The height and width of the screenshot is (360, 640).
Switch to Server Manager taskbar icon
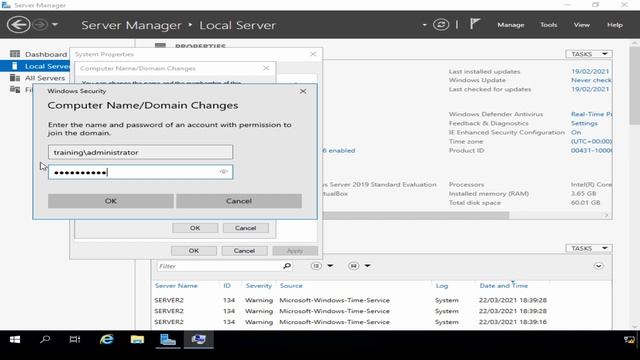168,340
